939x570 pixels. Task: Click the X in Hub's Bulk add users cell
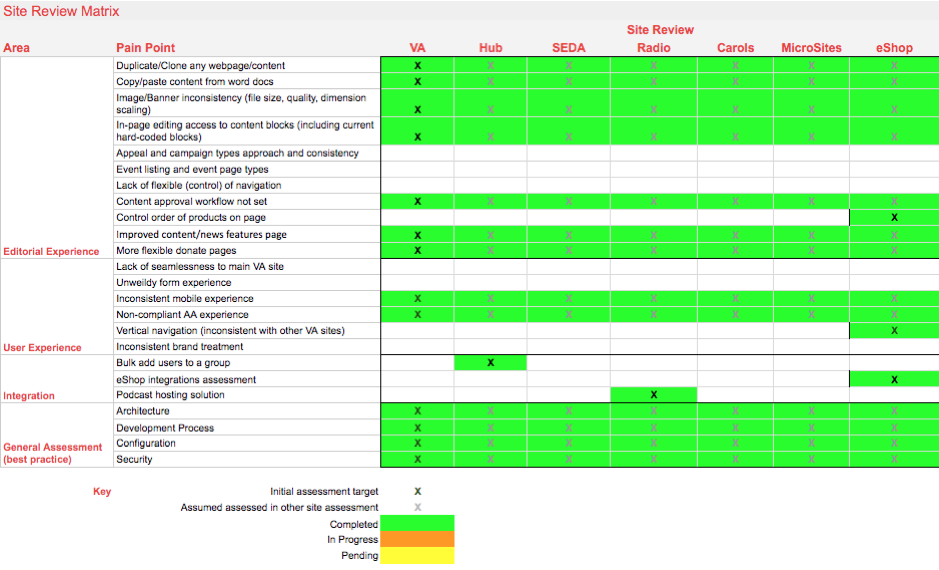point(490,363)
